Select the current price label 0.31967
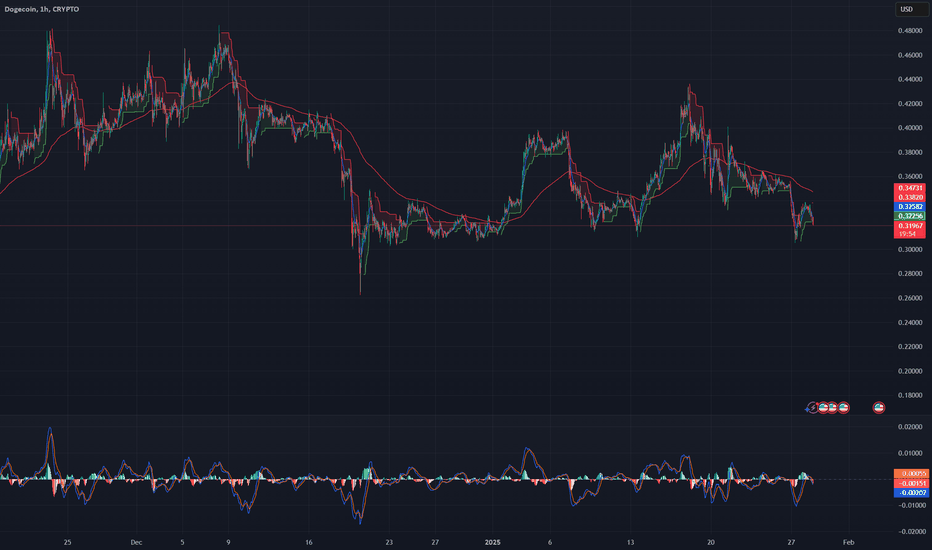This screenshot has width=932, height=550. (910, 226)
